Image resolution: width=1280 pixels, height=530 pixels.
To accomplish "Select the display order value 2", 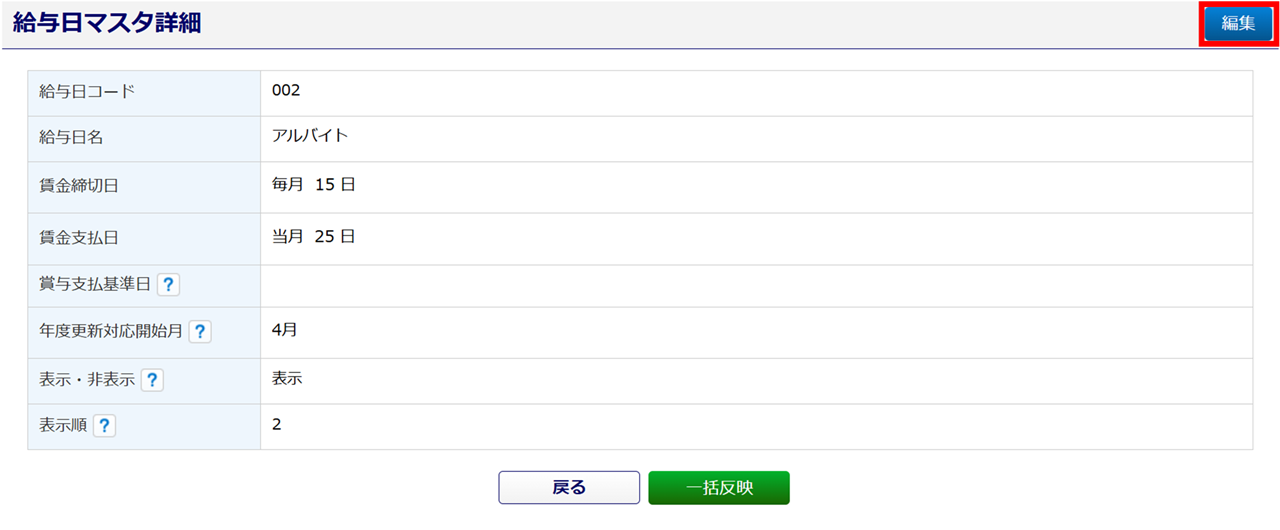I will 277,424.
